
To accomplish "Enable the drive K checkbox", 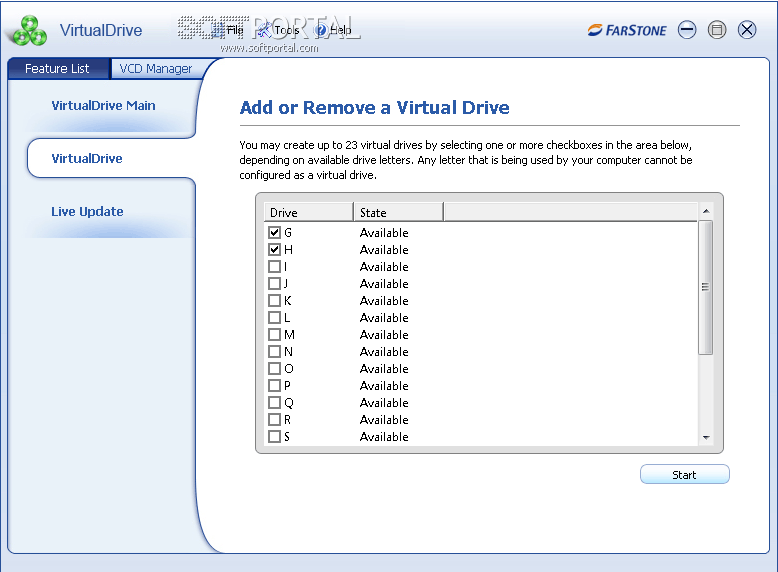I will pyautogui.click(x=275, y=301).
